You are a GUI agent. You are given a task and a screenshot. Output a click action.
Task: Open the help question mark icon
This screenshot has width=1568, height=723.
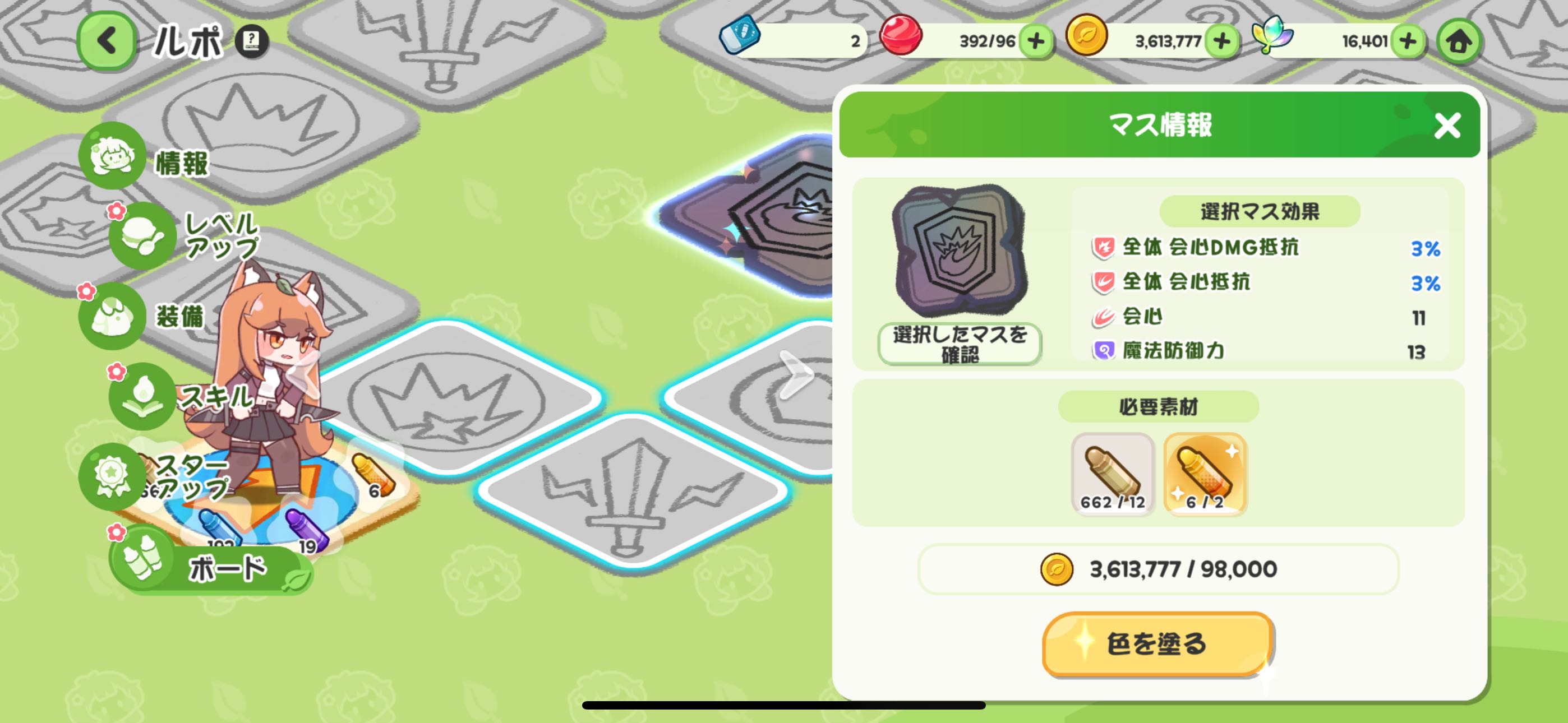(251, 41)
